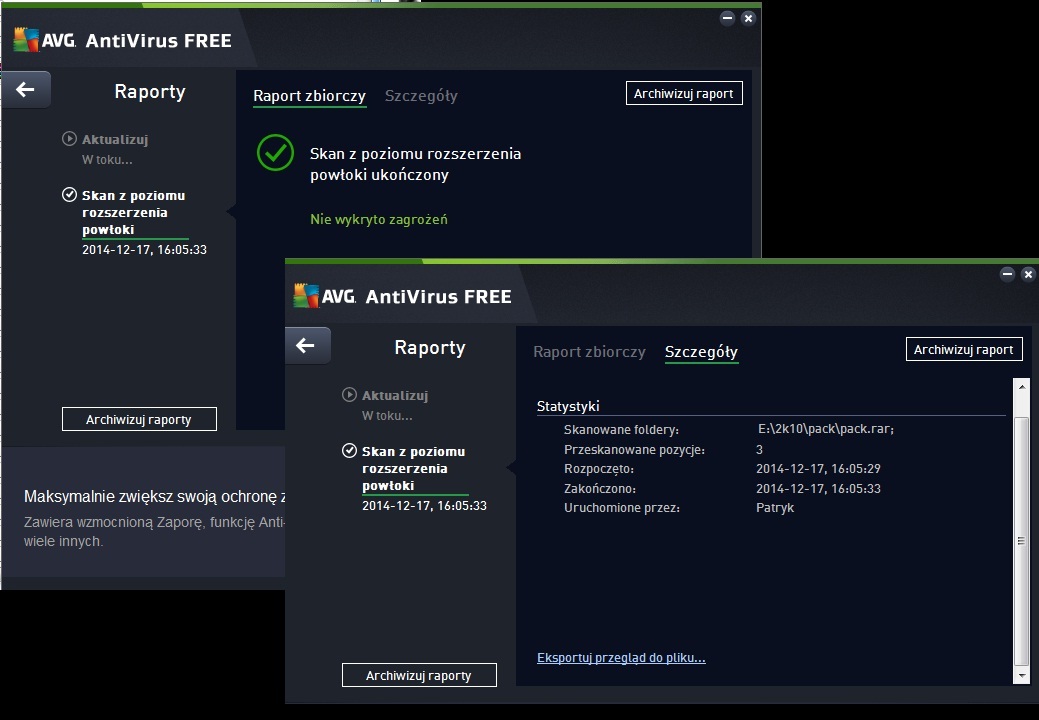Click Raporty heading in front window
The width and height of the screenshot is (1039, 720).
pyautogui.click(x=430, y=348)
